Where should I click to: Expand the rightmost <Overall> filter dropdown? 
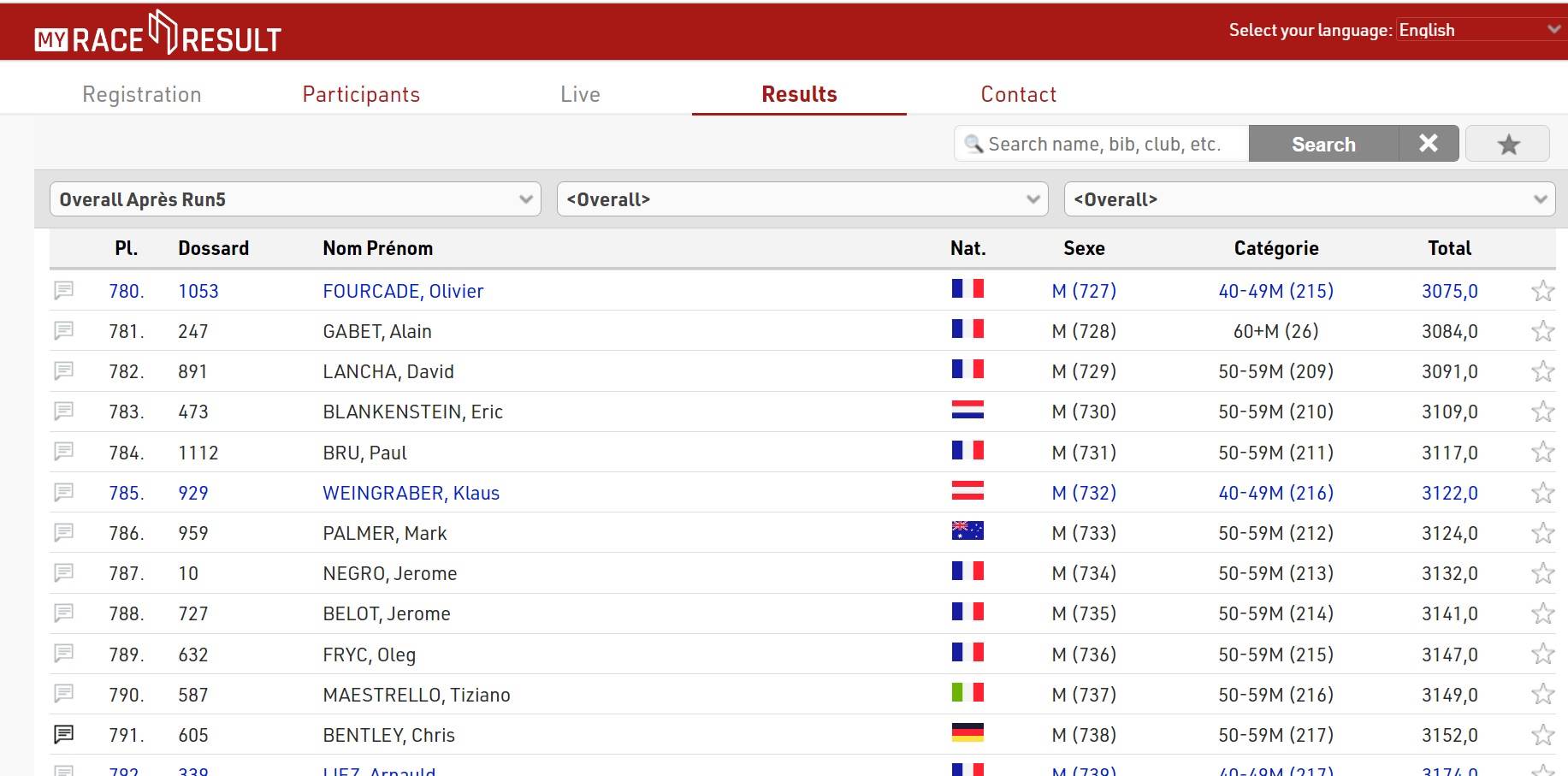1309,199
